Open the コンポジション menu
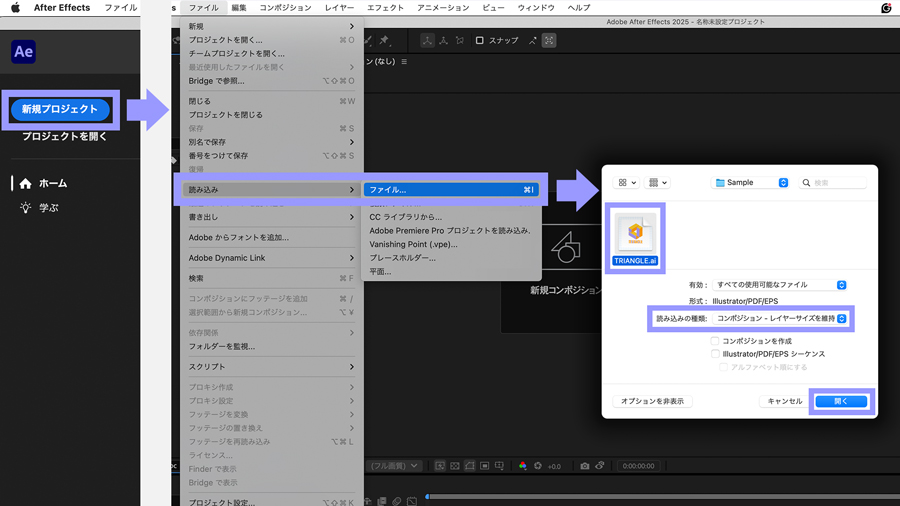 pyautogui.click(x=285, y=7)
